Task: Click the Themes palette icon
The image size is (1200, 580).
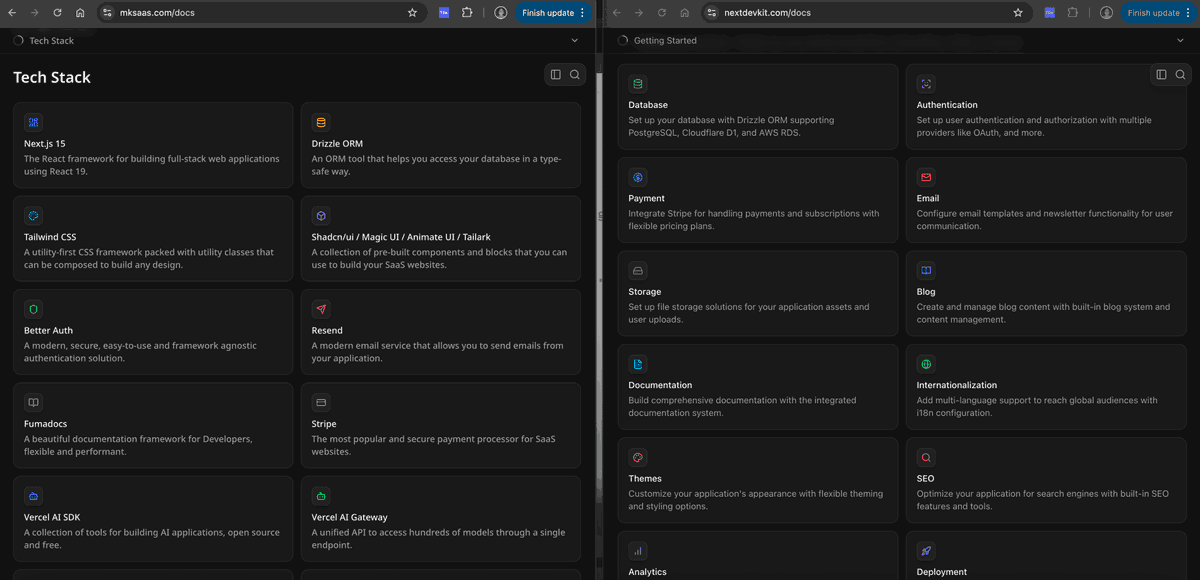Action: coord(638,457)
